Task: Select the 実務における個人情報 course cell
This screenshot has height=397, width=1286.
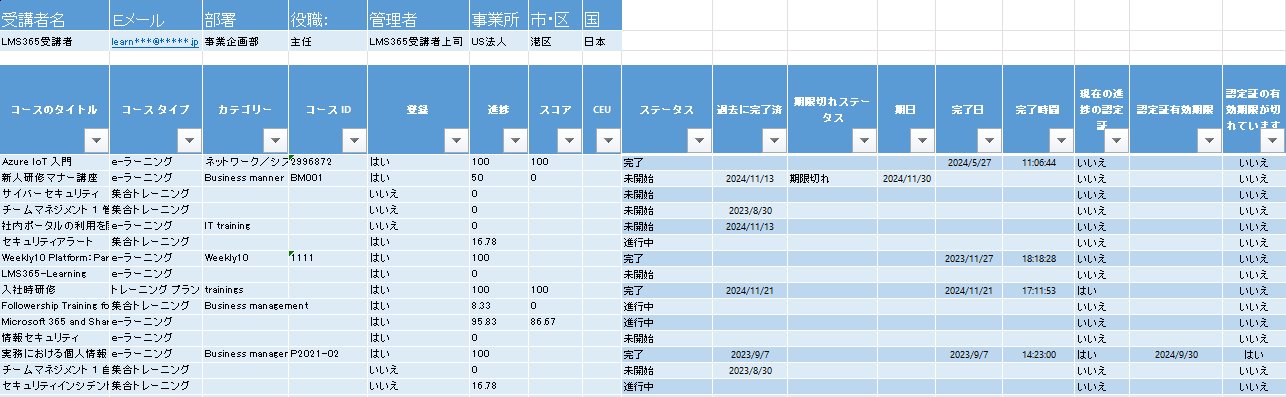Action: click(54, 353)
